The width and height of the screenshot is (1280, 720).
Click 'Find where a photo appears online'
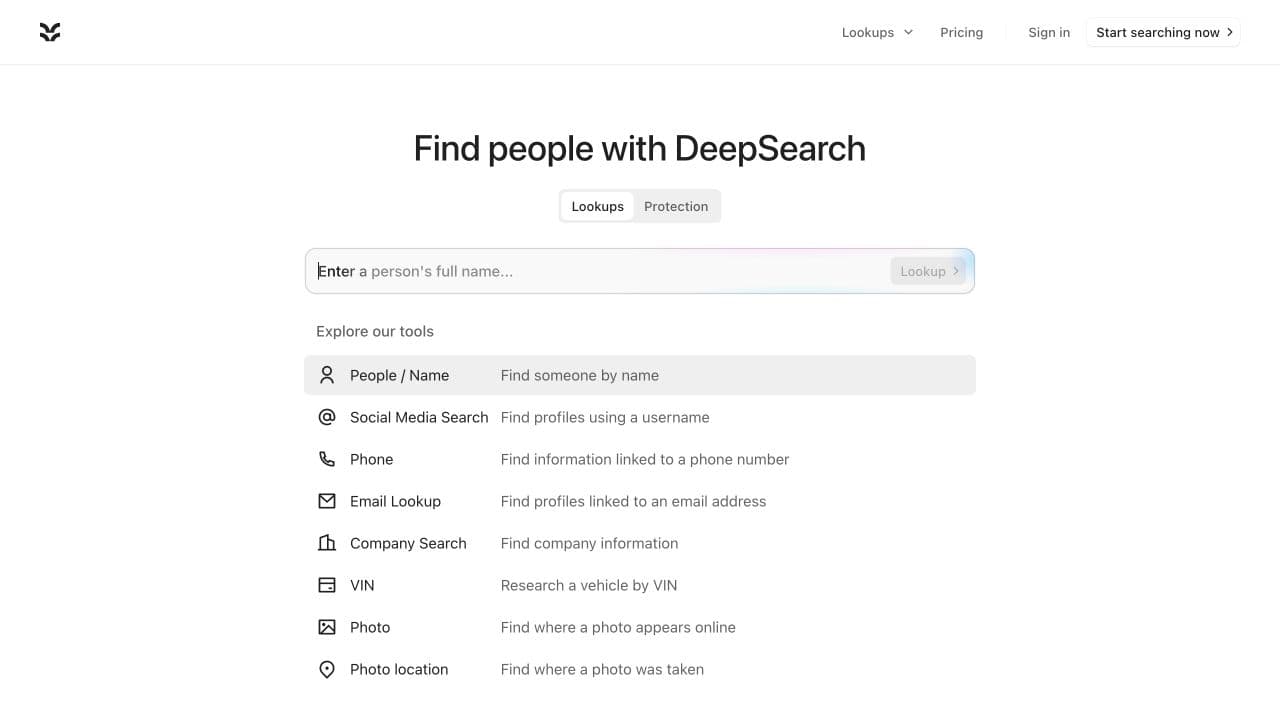[x=618, y=627]
